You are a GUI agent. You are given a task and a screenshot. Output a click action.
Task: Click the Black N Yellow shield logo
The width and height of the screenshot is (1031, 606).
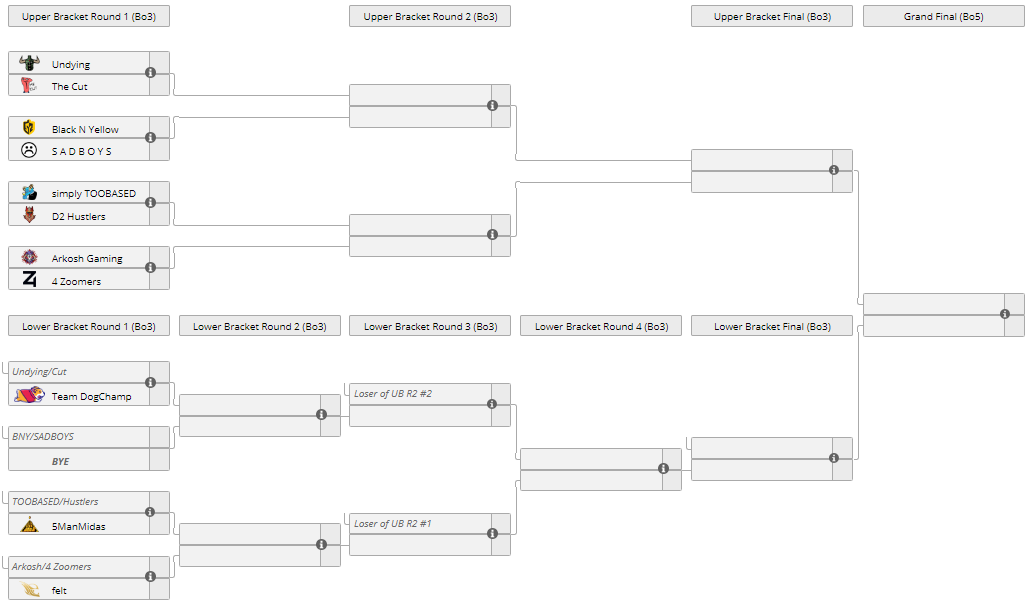click(29, 128)
